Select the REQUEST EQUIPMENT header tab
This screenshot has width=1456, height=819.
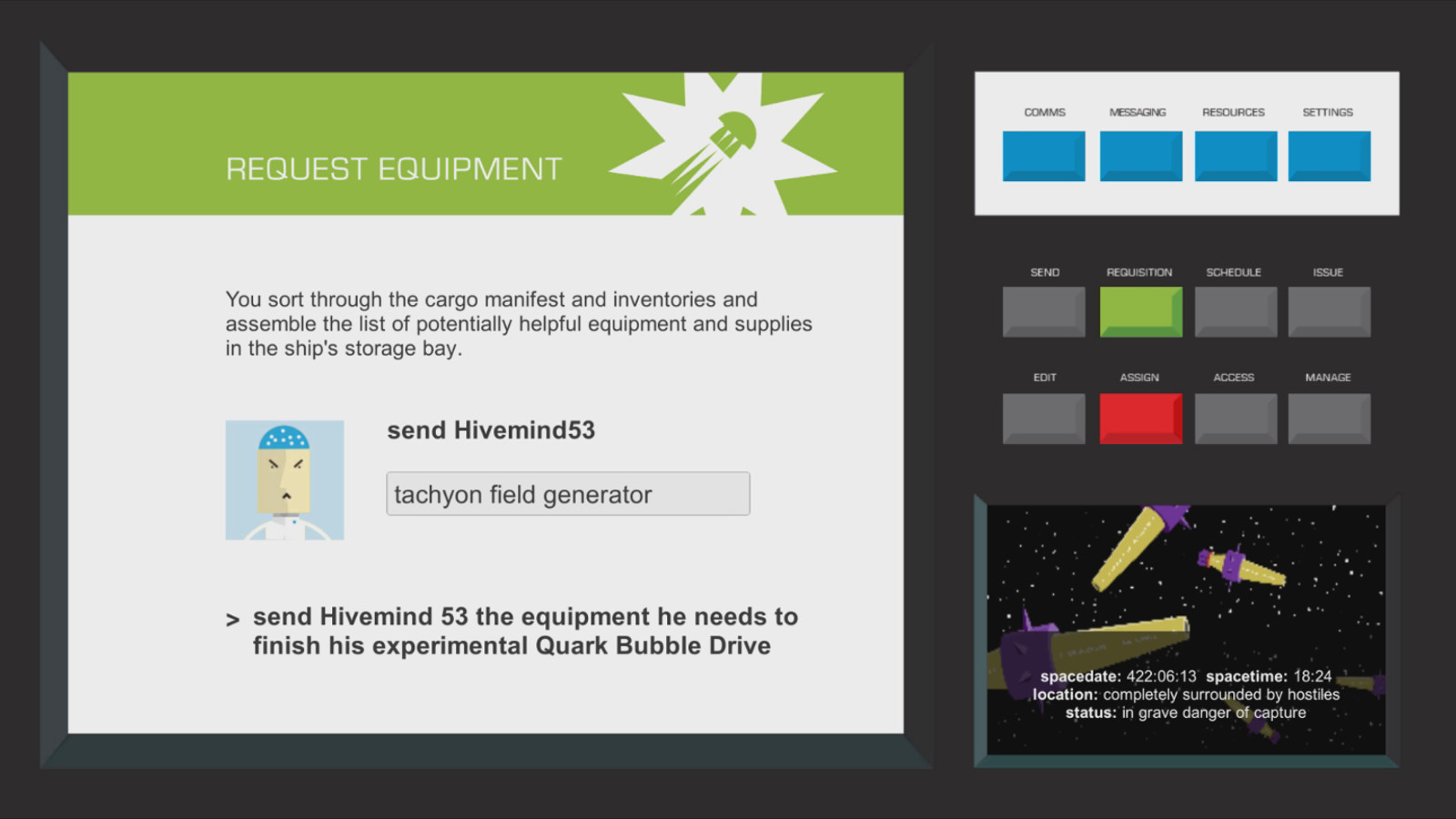tap(392, 167)
